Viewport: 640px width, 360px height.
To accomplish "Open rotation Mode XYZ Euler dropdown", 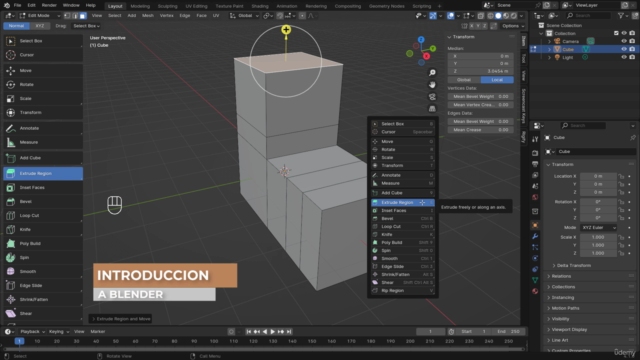I will click(x=598, y=227).
